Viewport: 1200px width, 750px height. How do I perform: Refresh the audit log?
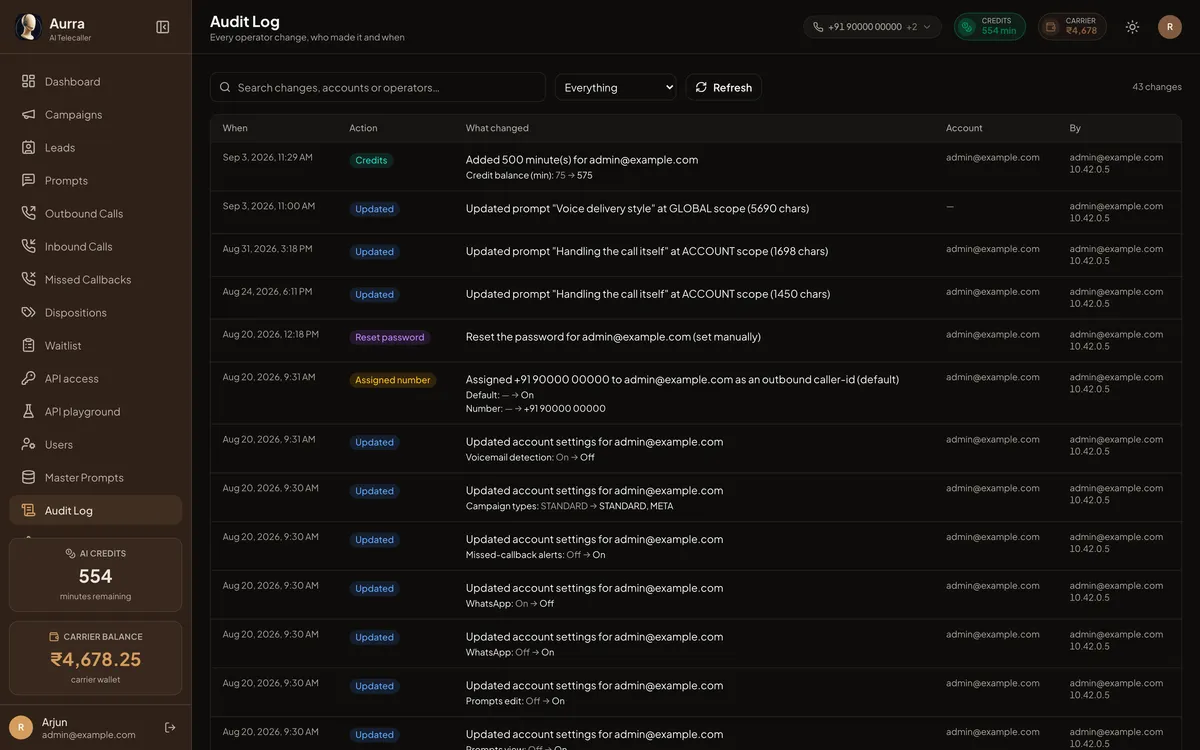pyautogui.click(x=724, y=87)
